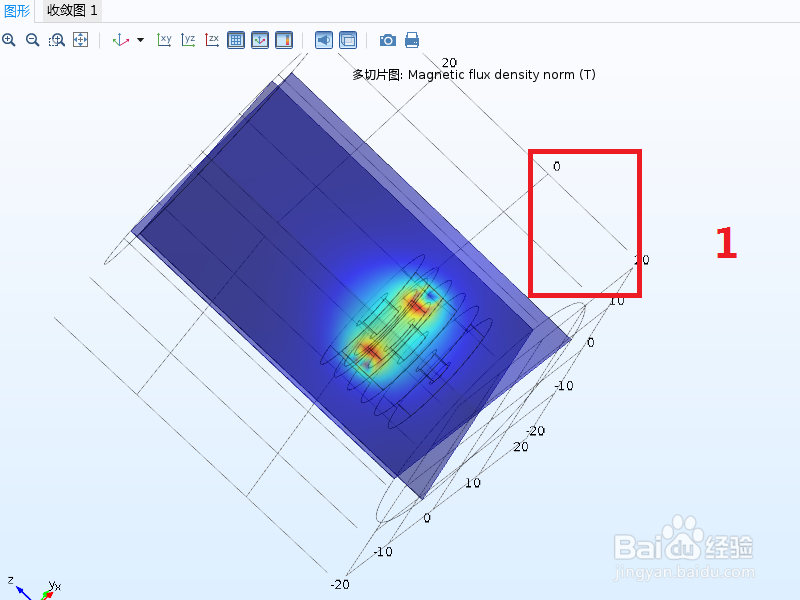Toggle the axis orientation indicator button
Screen dimensions: 800x600
(x=260, y=40)
